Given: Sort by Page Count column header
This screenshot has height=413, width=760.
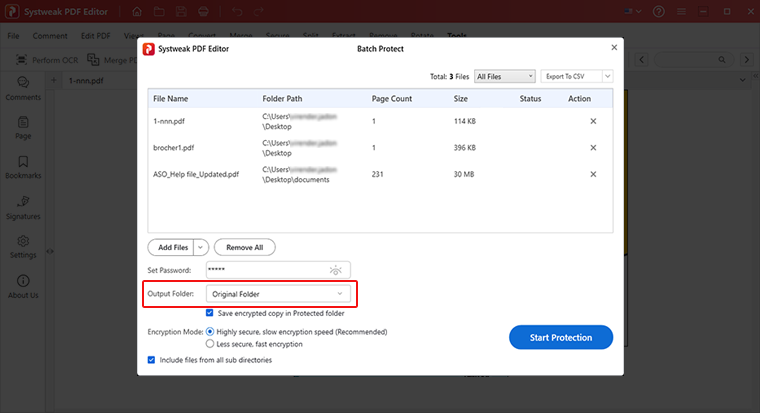Looking at the screenshot, I should (x=392, y=98).
